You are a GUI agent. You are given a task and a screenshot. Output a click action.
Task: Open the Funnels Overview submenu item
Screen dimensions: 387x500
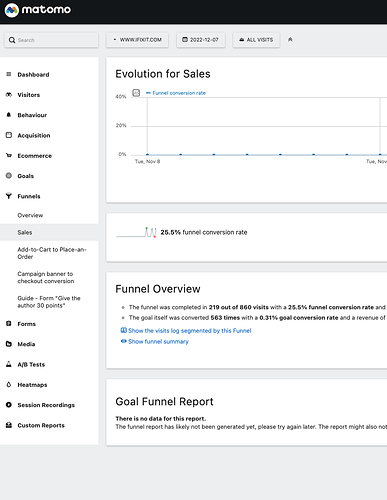click(30, 215)
